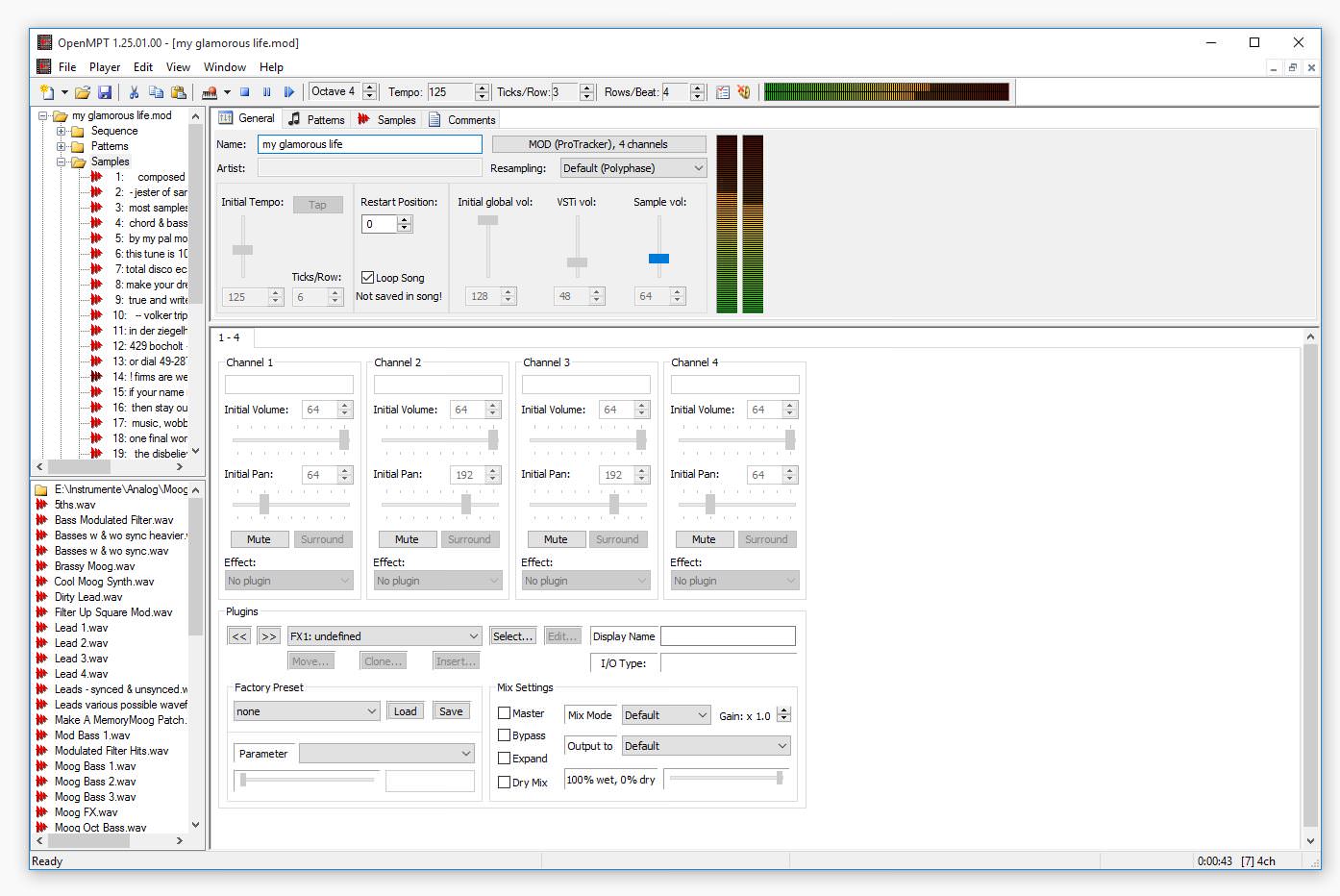
Task: Click the MIDI record keyboard icon
Action: click(x=210, y=92)
